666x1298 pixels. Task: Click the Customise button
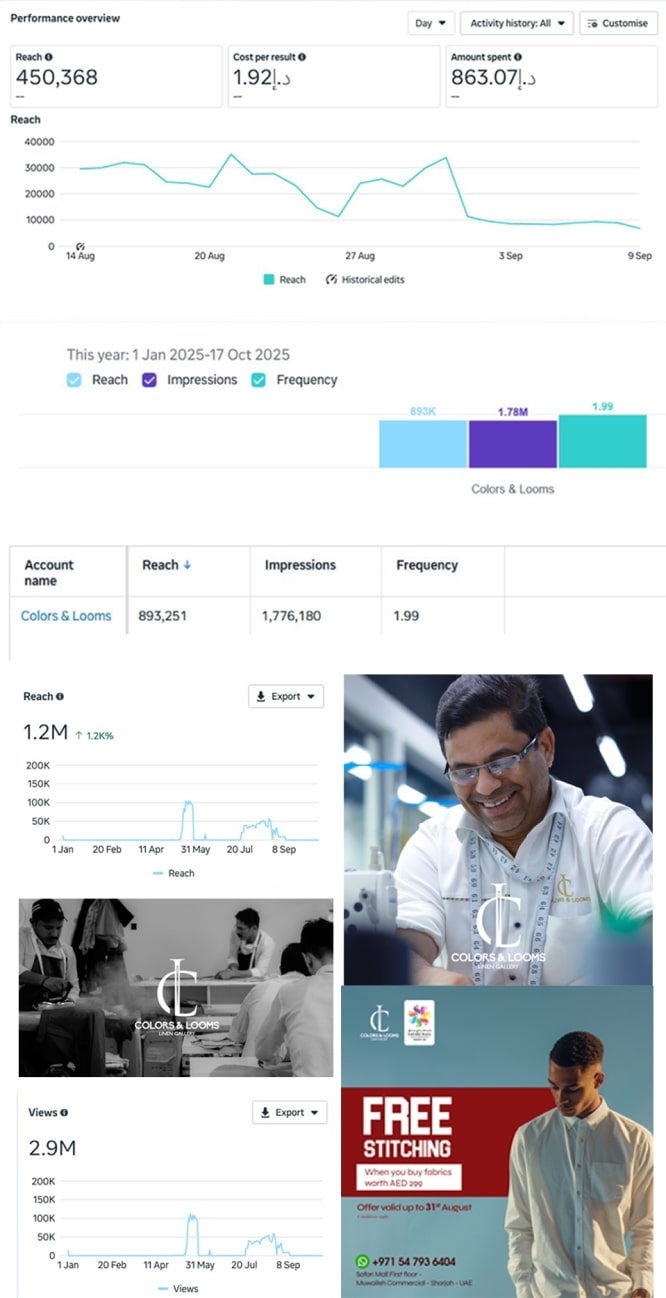618,23
